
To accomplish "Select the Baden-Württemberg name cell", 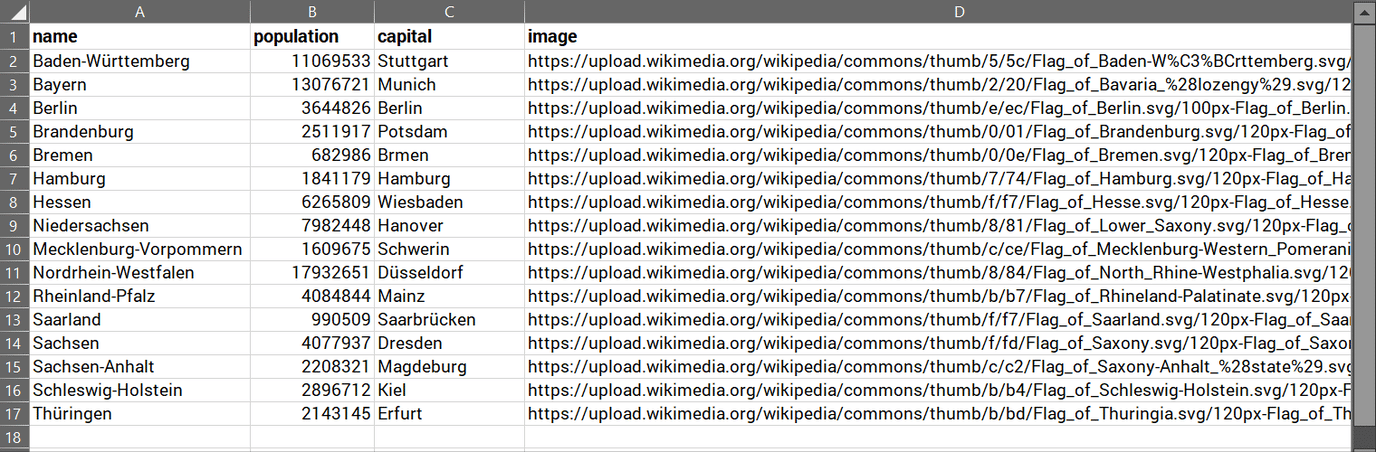I will (140, 61).
